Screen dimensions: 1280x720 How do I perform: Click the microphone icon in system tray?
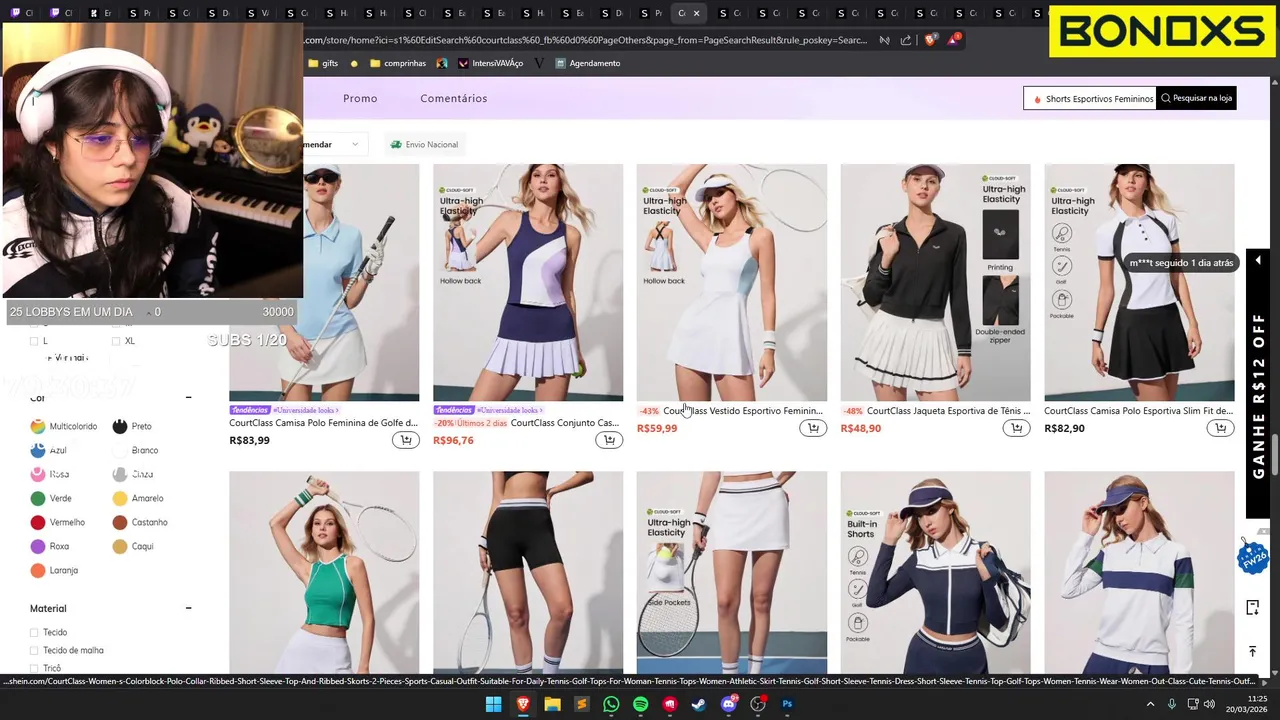[1171, 704]
